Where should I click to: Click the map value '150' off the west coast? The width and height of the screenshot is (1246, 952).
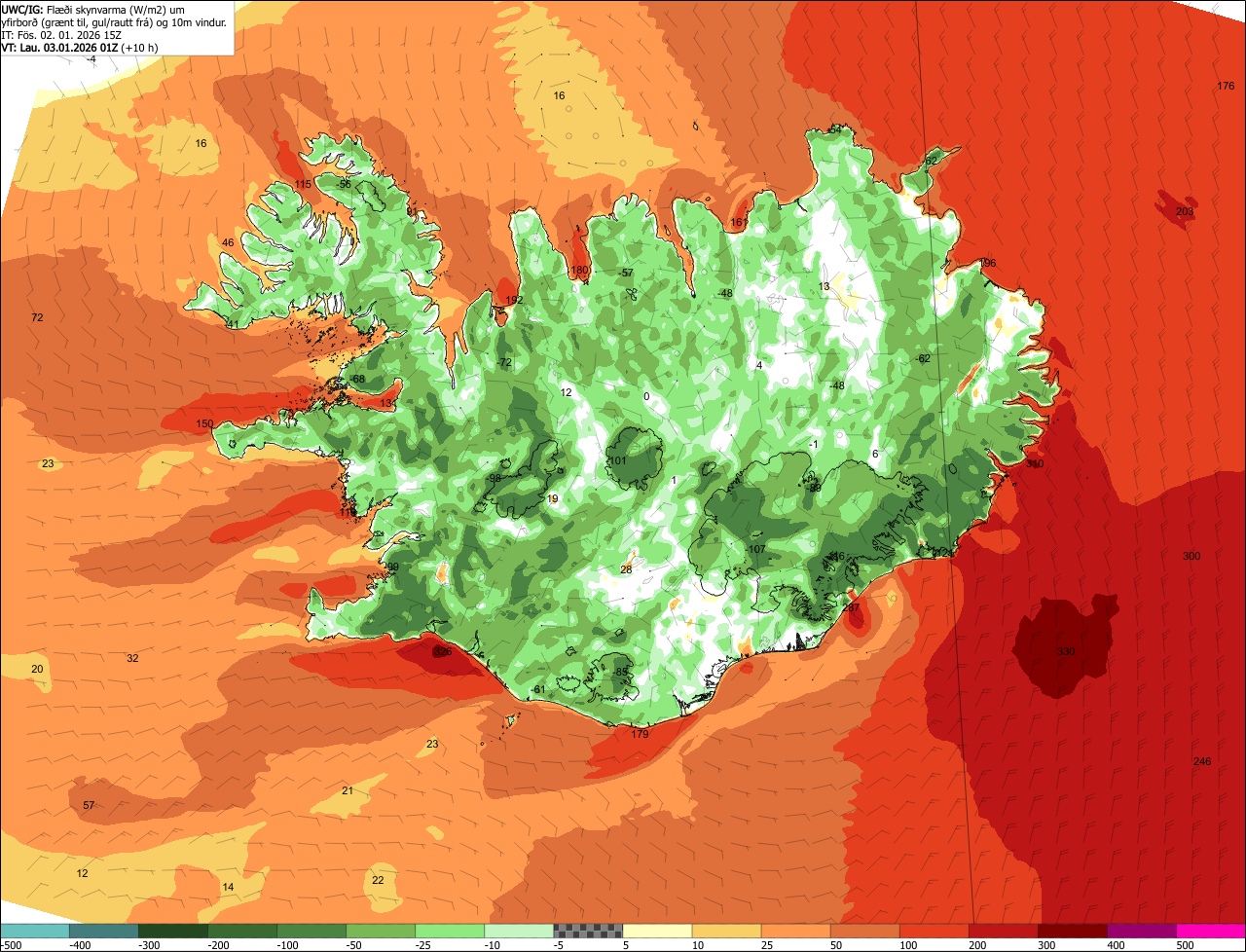point(204,423)
